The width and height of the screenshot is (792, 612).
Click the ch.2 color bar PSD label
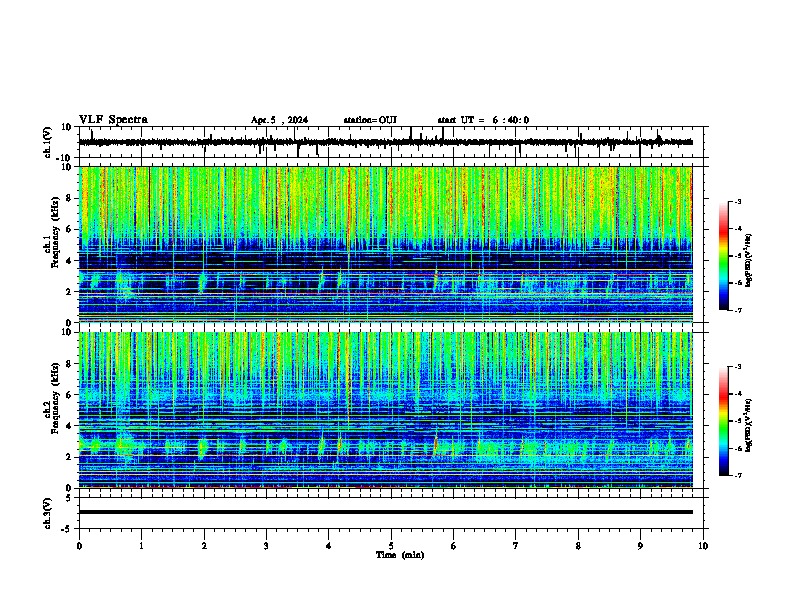pyautogui.click(x=748, y=425)
